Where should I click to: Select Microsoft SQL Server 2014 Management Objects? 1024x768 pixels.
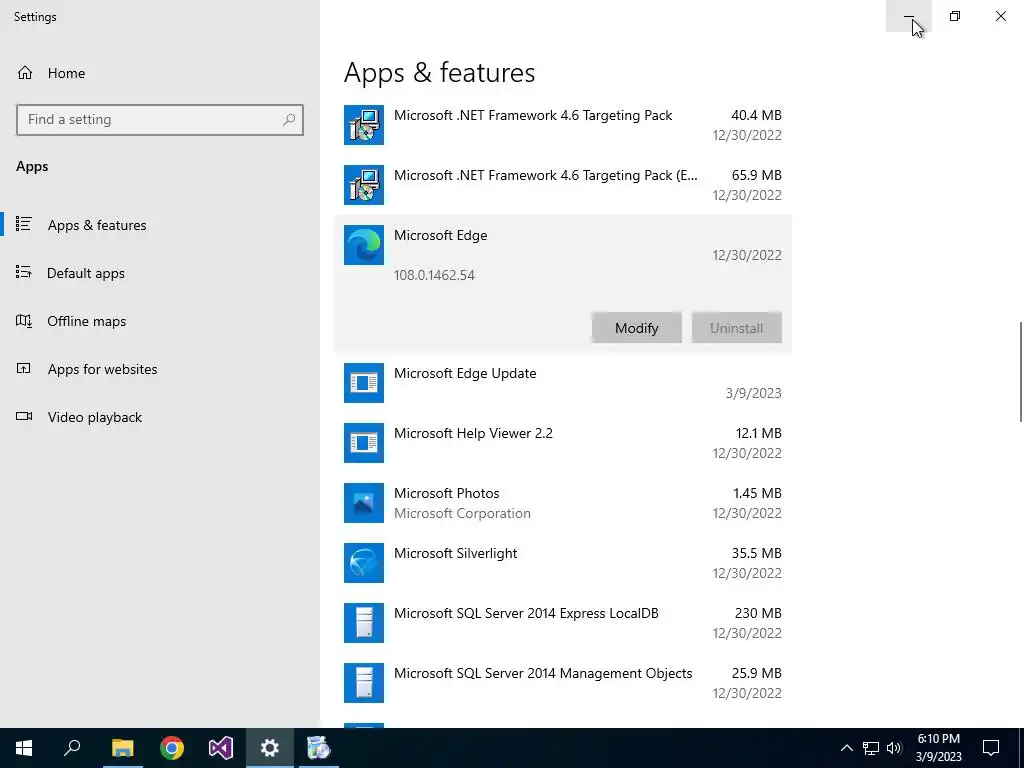point(563,683)
